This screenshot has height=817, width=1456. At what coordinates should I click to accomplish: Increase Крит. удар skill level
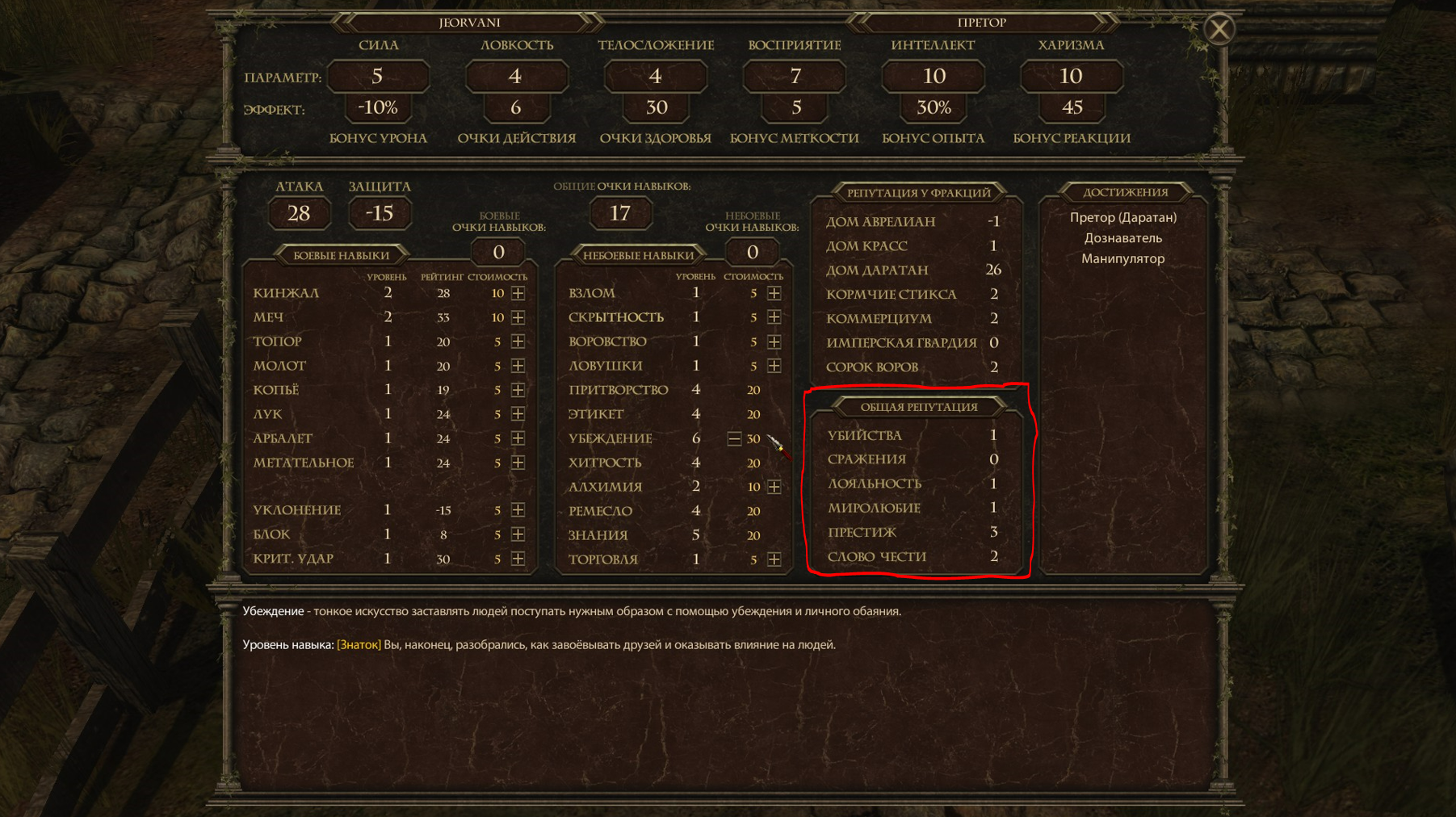point(518,559)
